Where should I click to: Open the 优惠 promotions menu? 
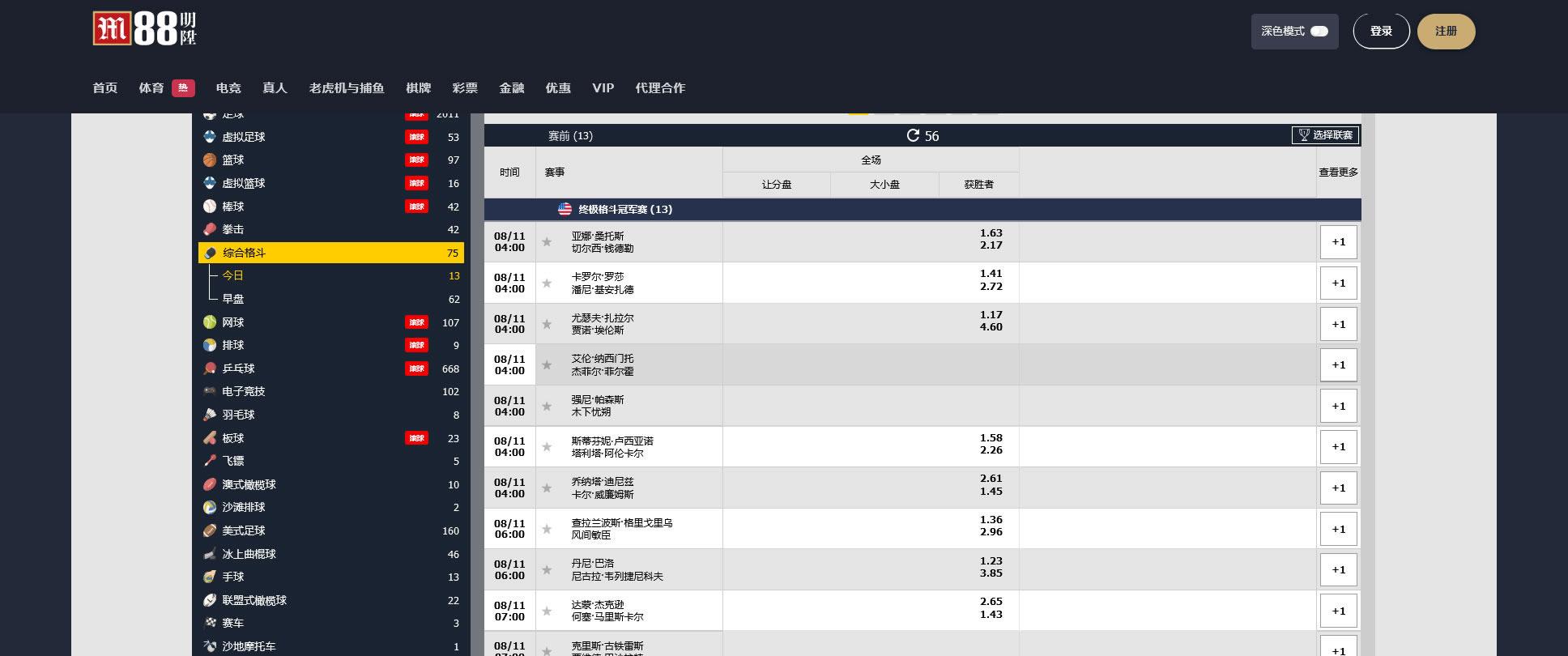click(x=558, y=88)
